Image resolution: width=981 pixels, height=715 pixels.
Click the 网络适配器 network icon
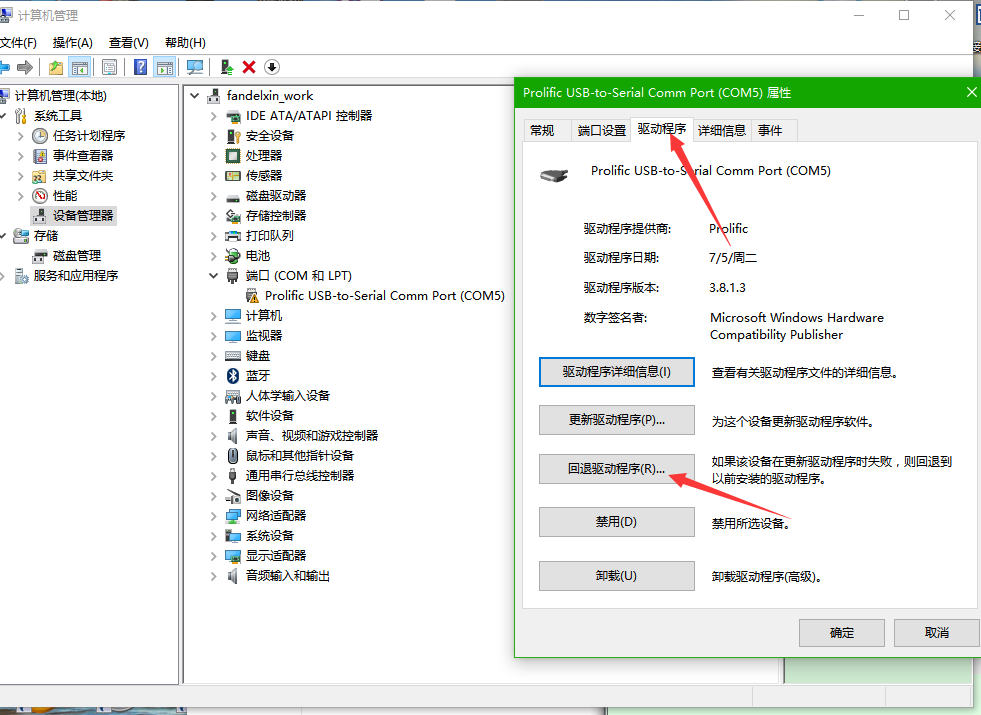tap(233, 515)
